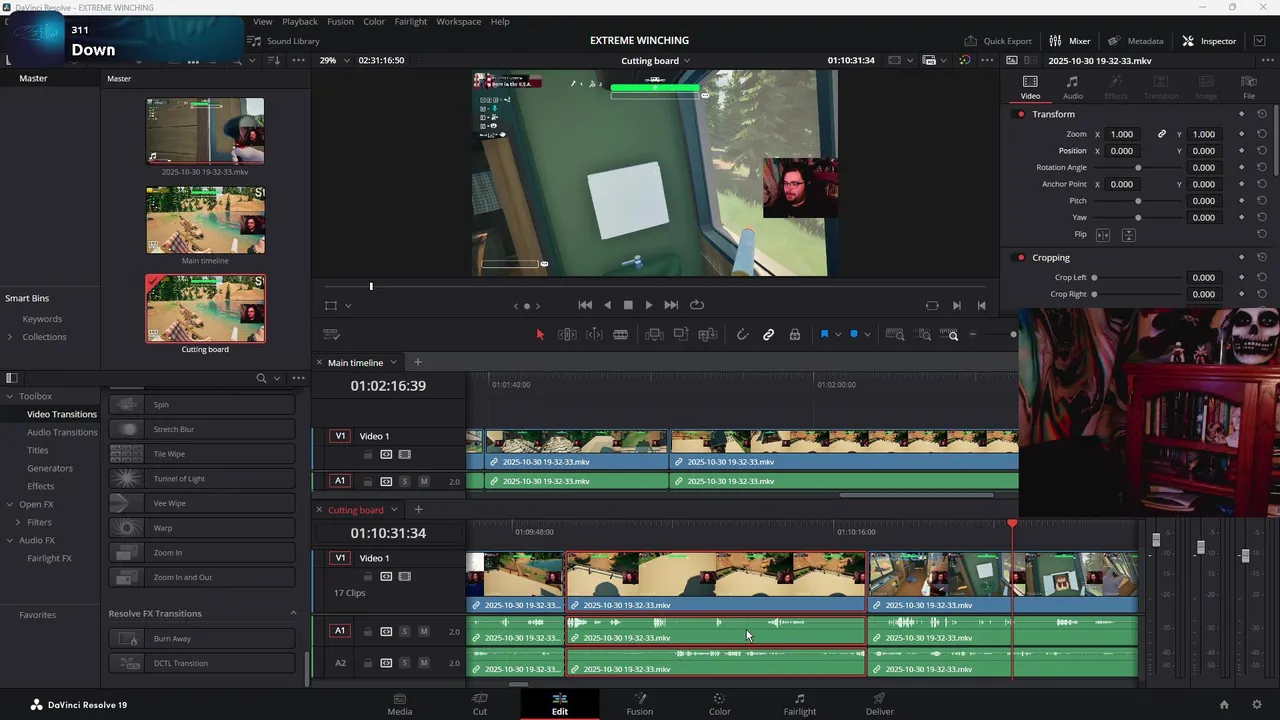Viewport: 1280px width, 720px height.
Task: Collapse the Resolve FX Transitions section
Action: 293,614
